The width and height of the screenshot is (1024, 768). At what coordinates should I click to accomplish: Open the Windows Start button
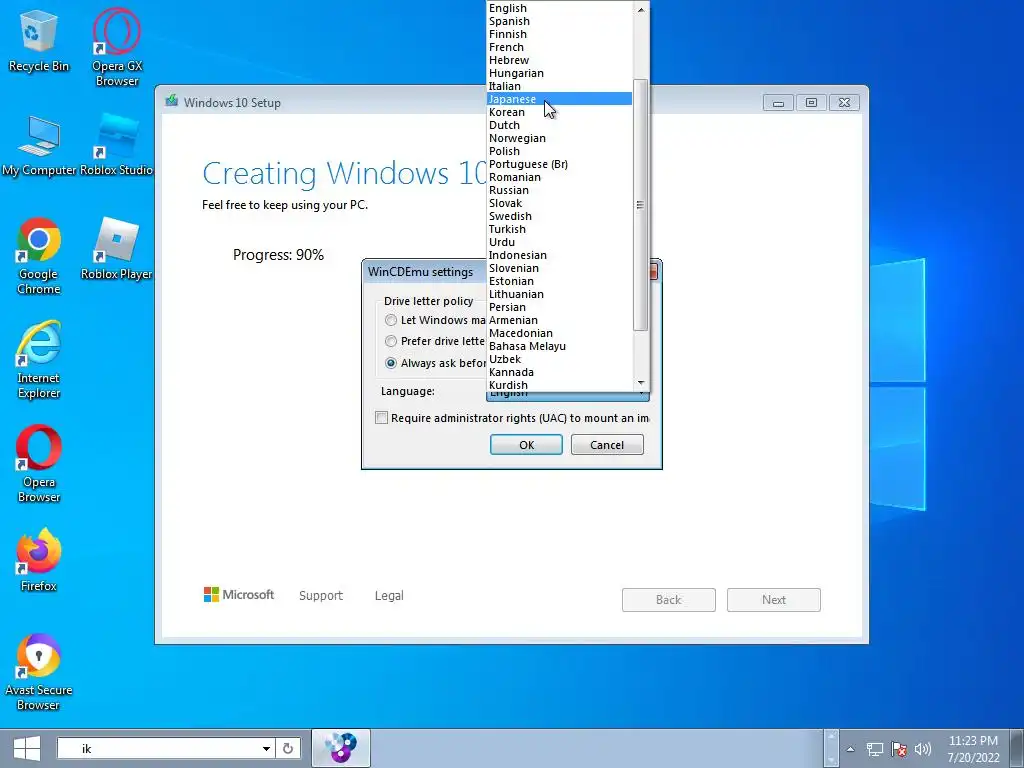tap(27, 748)
